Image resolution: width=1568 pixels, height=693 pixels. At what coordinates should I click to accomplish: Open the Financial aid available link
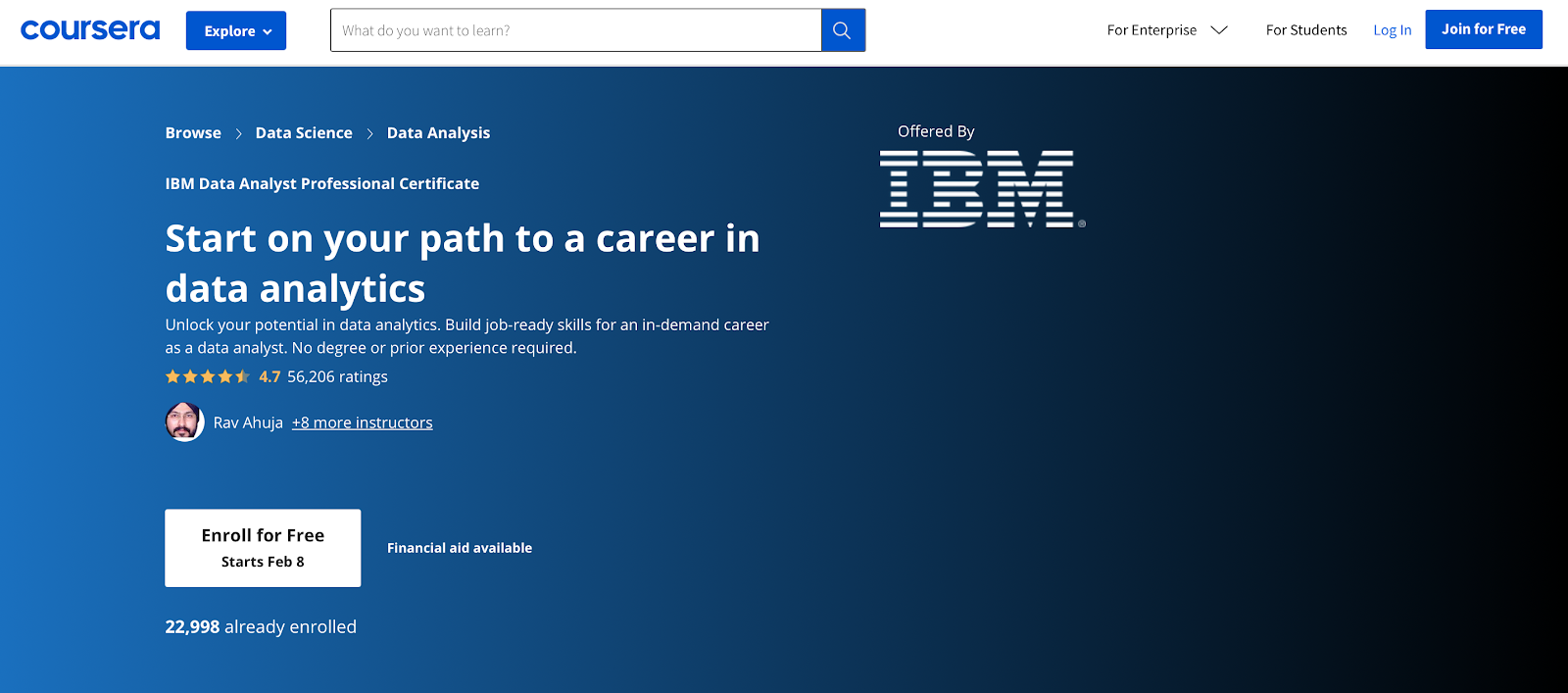coord(460,548)
